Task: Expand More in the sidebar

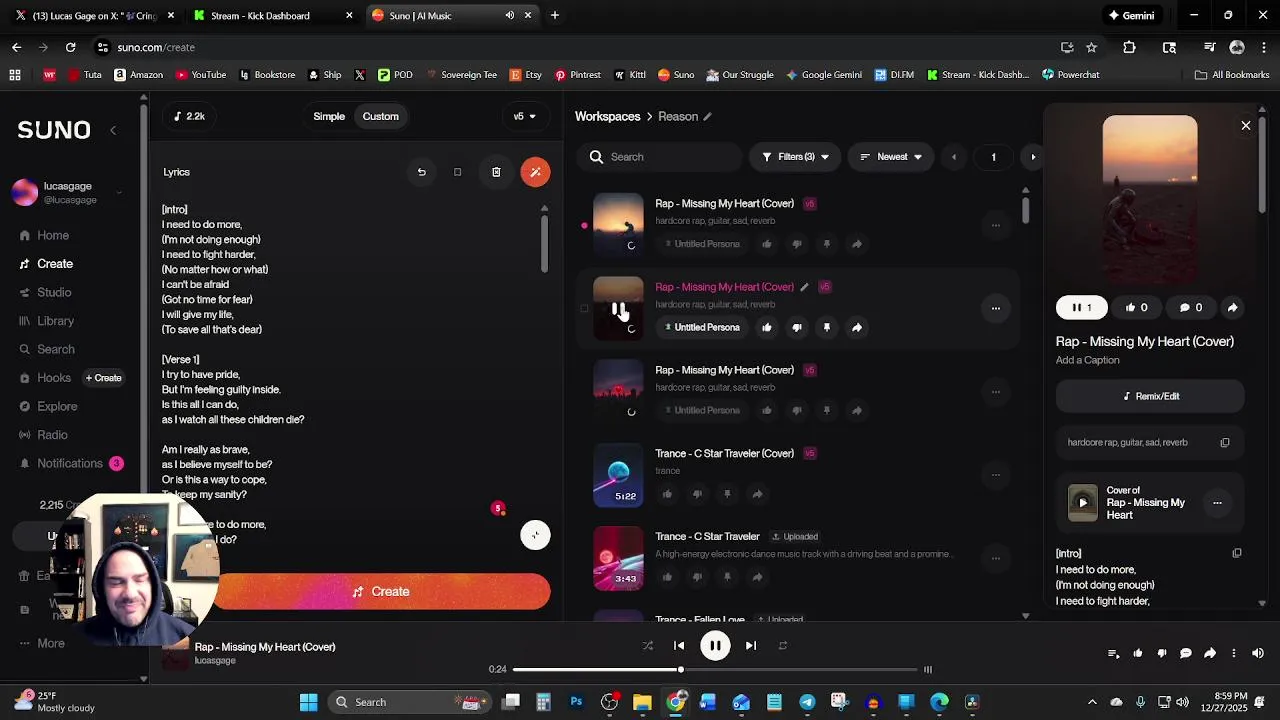Action: pyautogui.click(x=42, y=643)
